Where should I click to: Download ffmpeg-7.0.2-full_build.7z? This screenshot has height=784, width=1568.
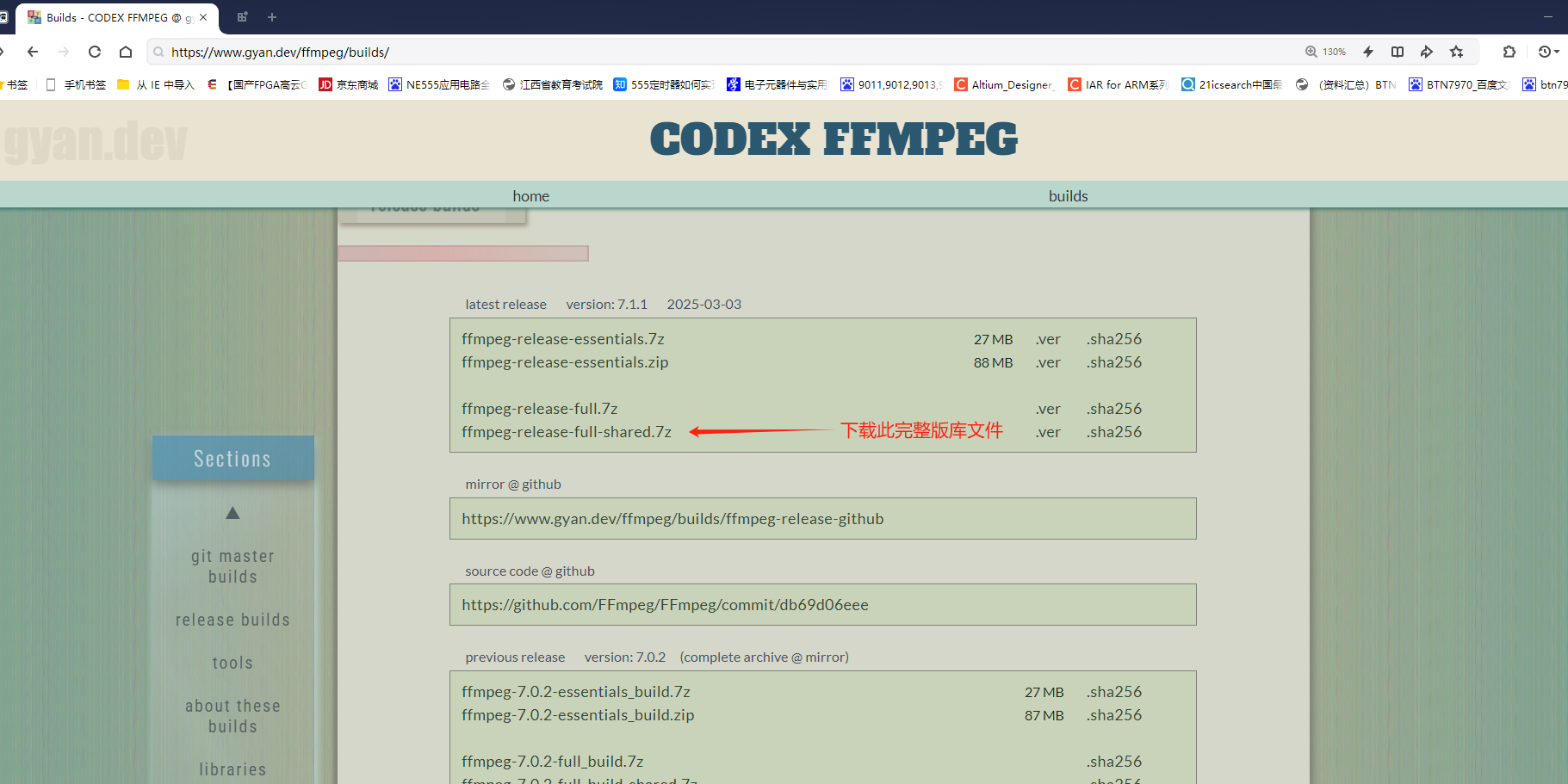(x=552, y=762)
